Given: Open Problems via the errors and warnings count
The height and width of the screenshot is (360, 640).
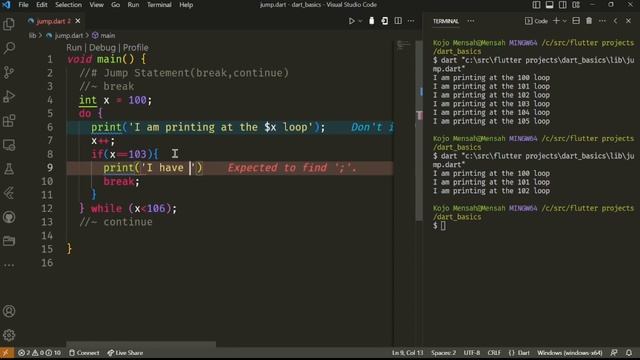Looking at the screenshot, I should (39, 353).
